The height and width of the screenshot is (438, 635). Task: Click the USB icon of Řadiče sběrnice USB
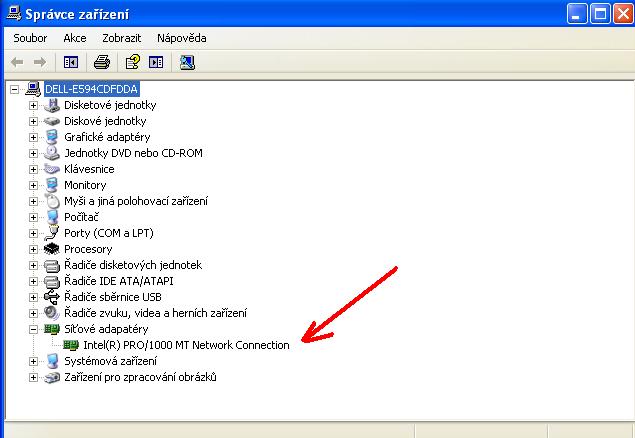click(52, 297)
